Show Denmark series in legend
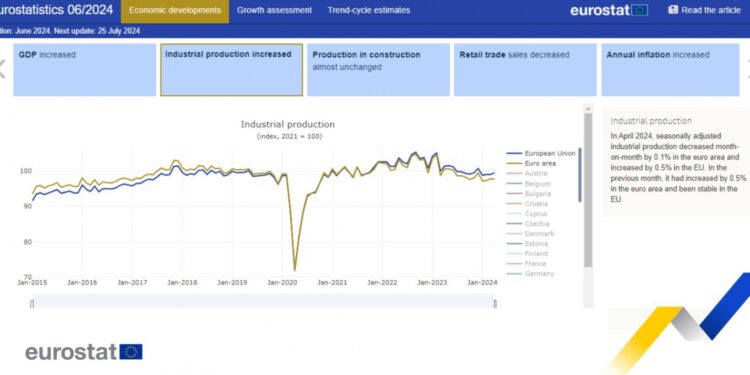750x375 pixels. [x=530, y=234]
